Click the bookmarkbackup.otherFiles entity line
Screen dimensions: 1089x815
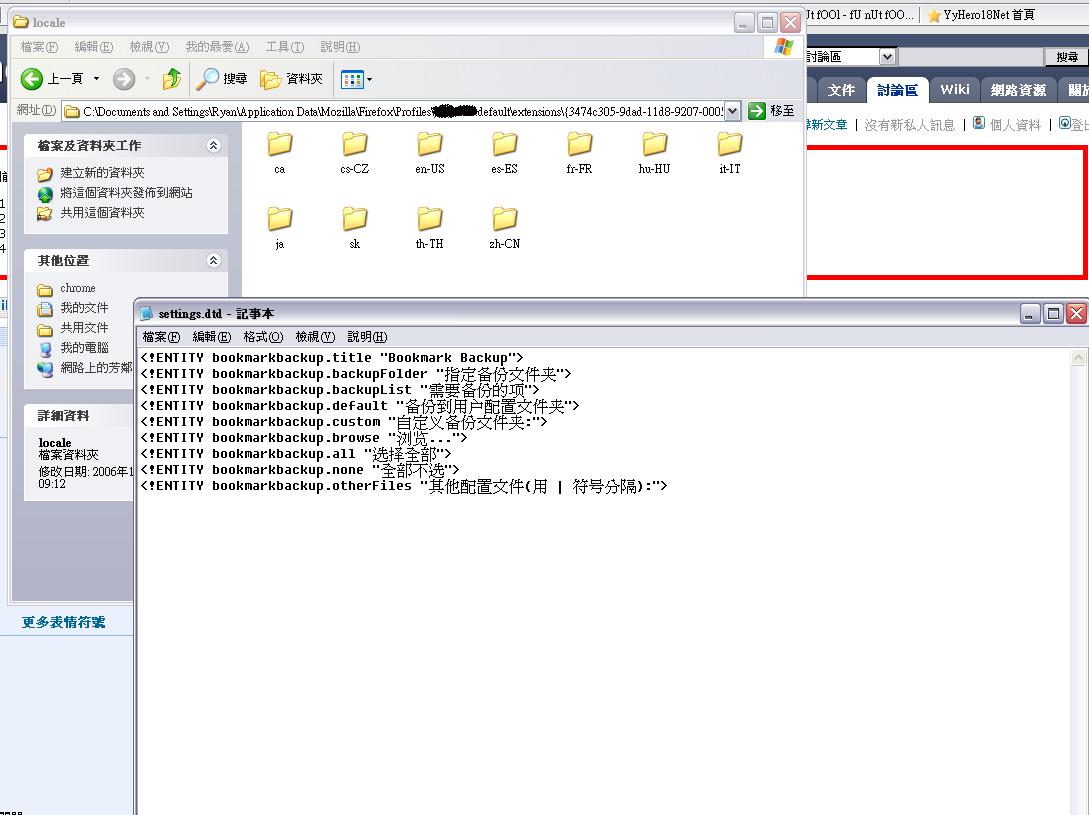[x=404, y=486]
